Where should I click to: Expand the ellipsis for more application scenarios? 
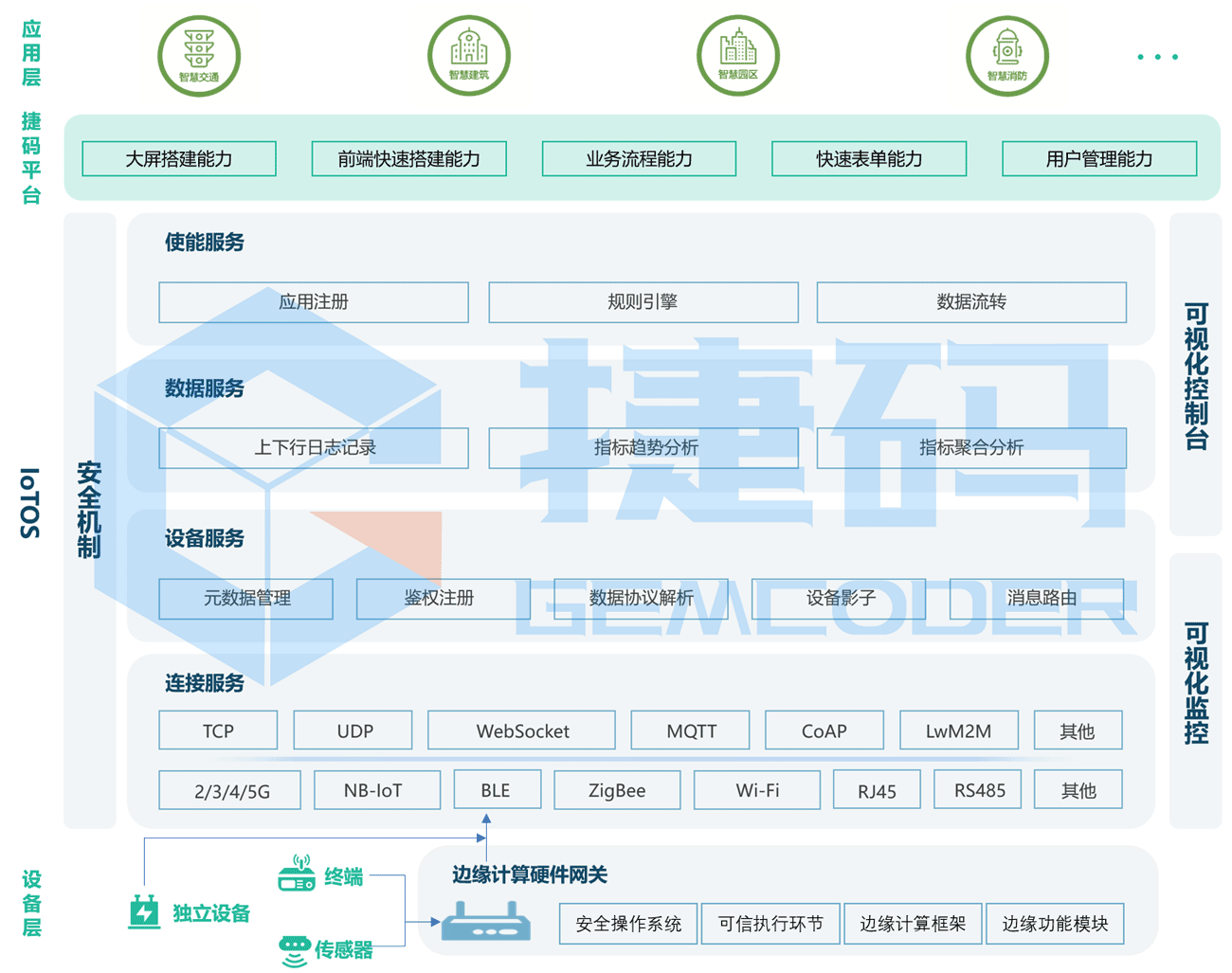pos(1157,55)
